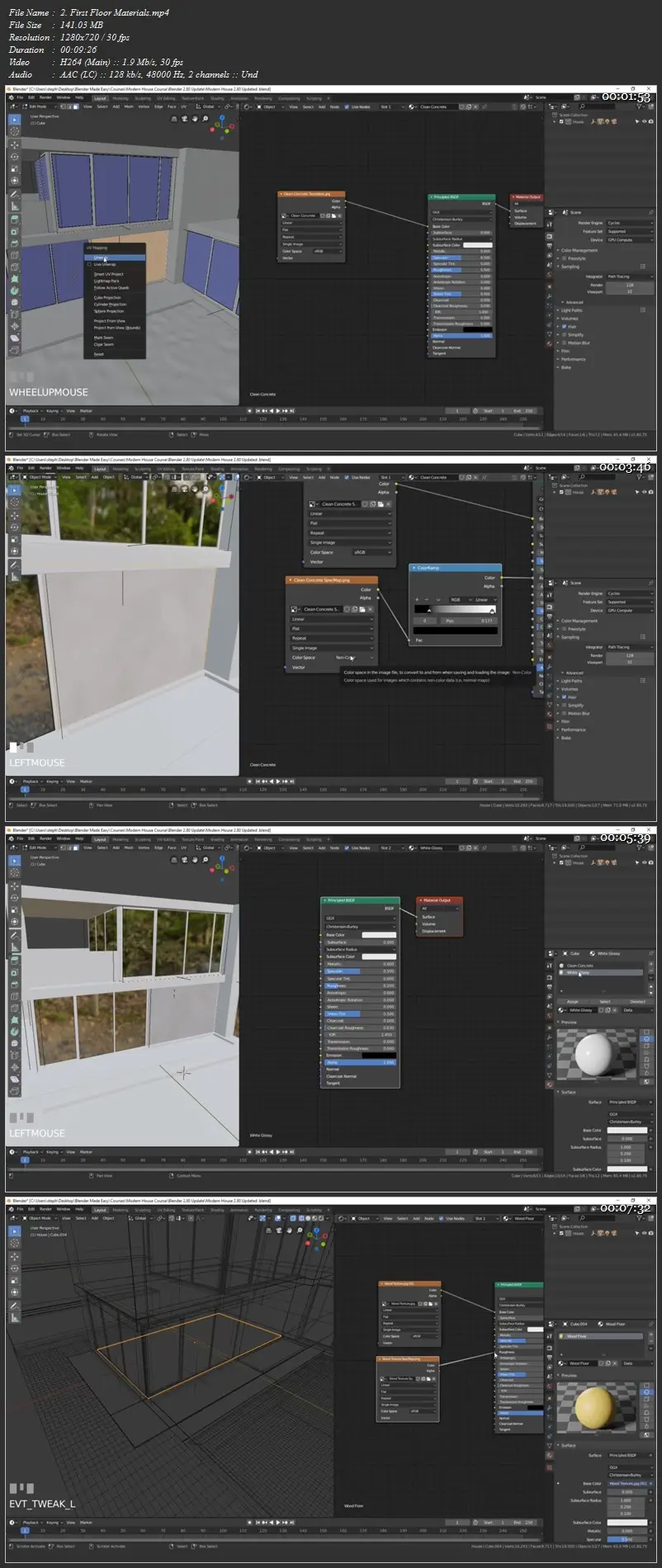Toggle the Hair checkbox in the 00:01:53 frame
The width and height of the screenshot is (662, 1568).
point(564,327)
